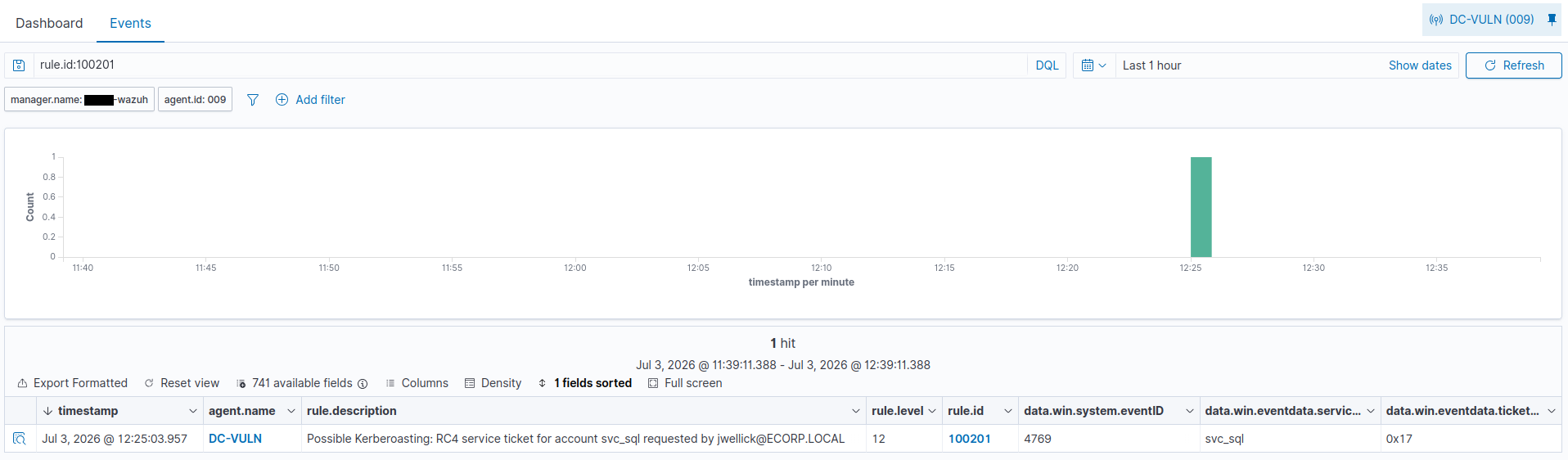This screenshot has height=460, width=1568.
Task: Click Add filter
Action: point(320,100)
